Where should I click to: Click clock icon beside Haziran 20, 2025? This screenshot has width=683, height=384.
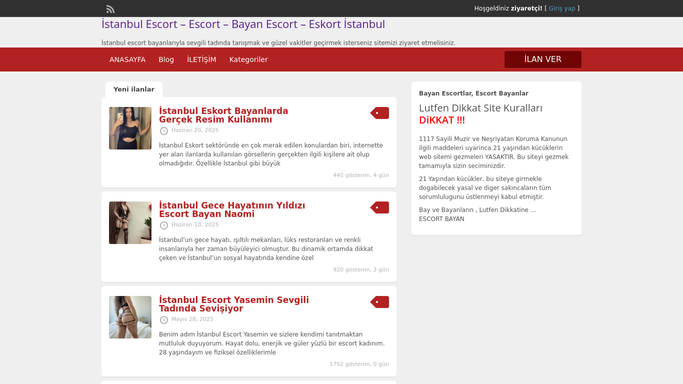coord(164,131)
